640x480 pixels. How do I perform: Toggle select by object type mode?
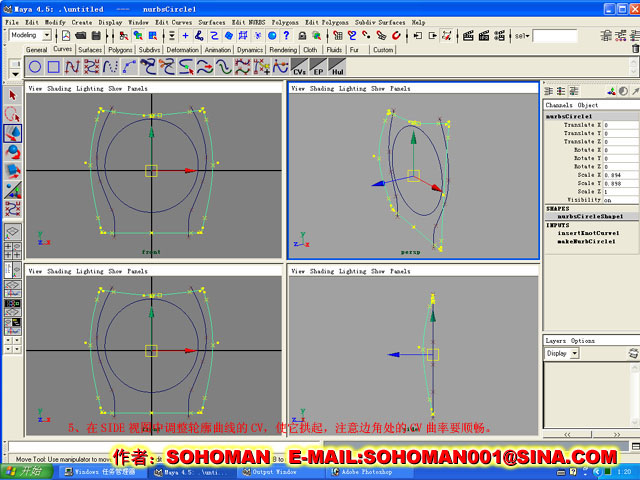pyautogui.click(x=138, y=36)
